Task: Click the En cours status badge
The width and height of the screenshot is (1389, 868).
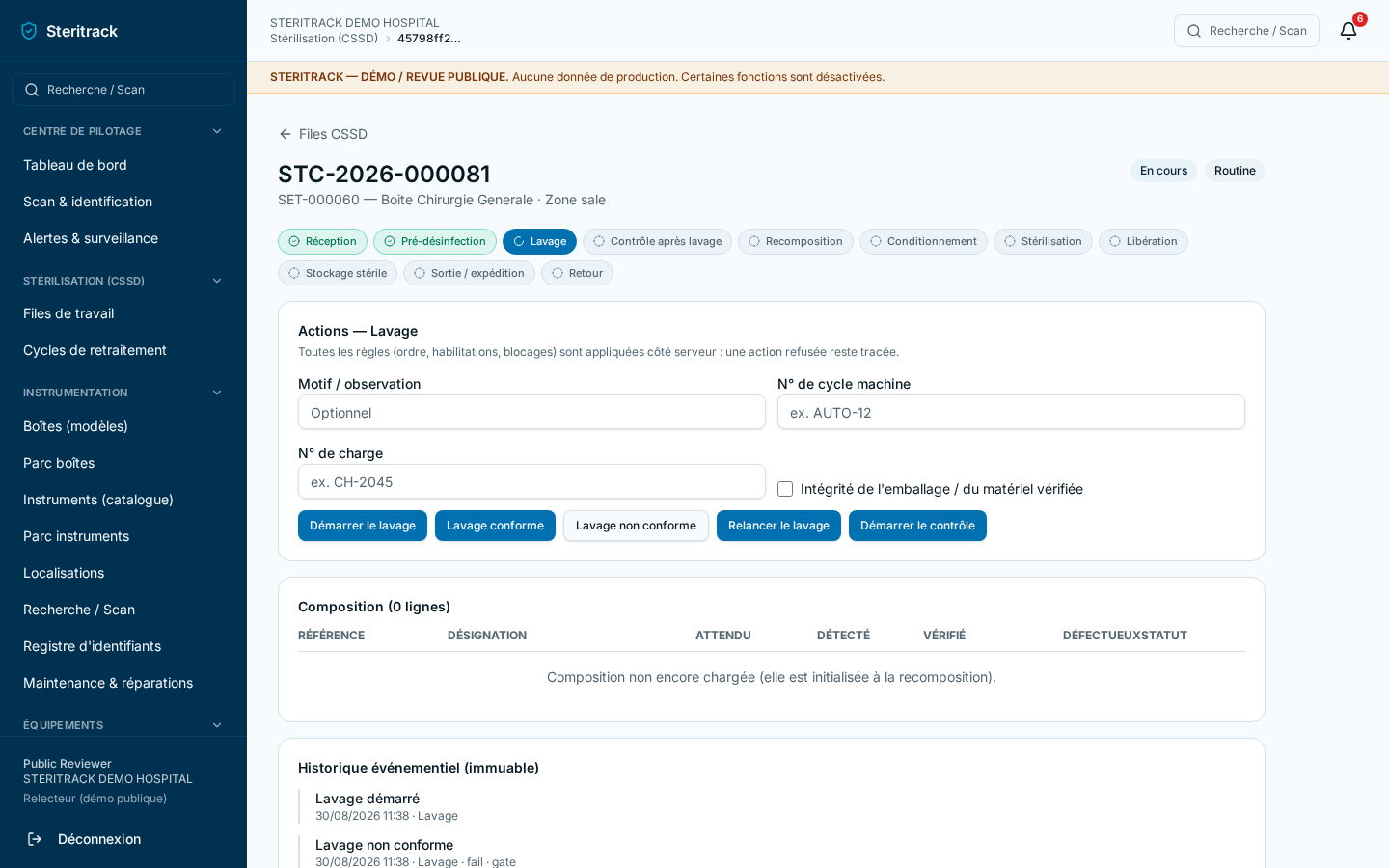Action: pyautogui.click(x=1163, y=171)
